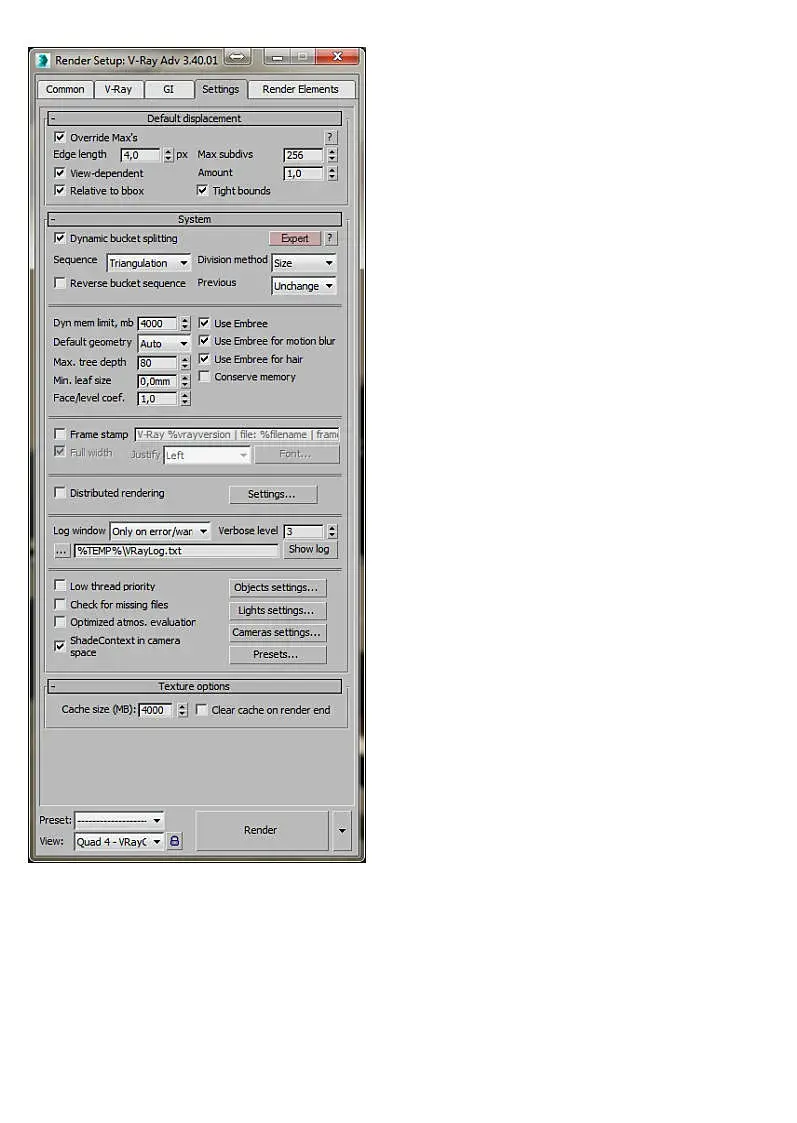This screenshot has height=1123, width=797.
Task: Select the Settings tab
Action: [x=221, y=88]
